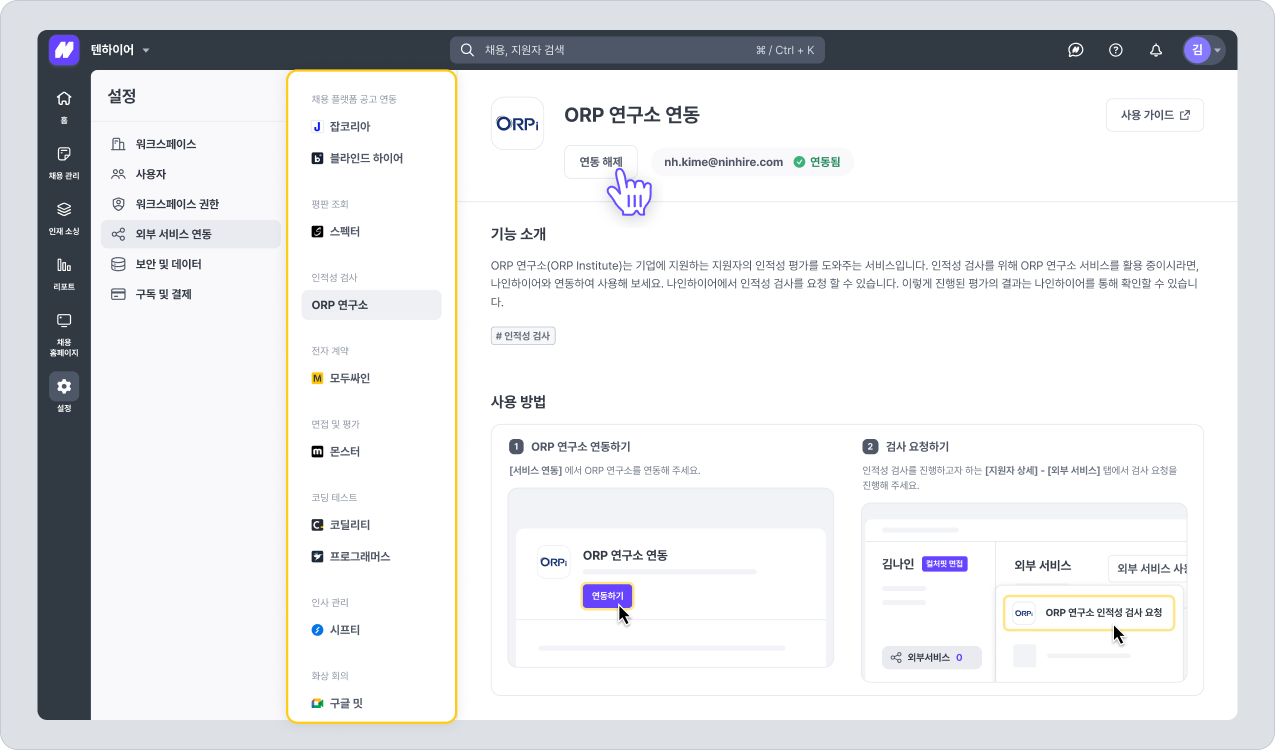Open 인재 소싱 in left navigation
Viewport: 1275px width, 750px height.
click(64, 218)
